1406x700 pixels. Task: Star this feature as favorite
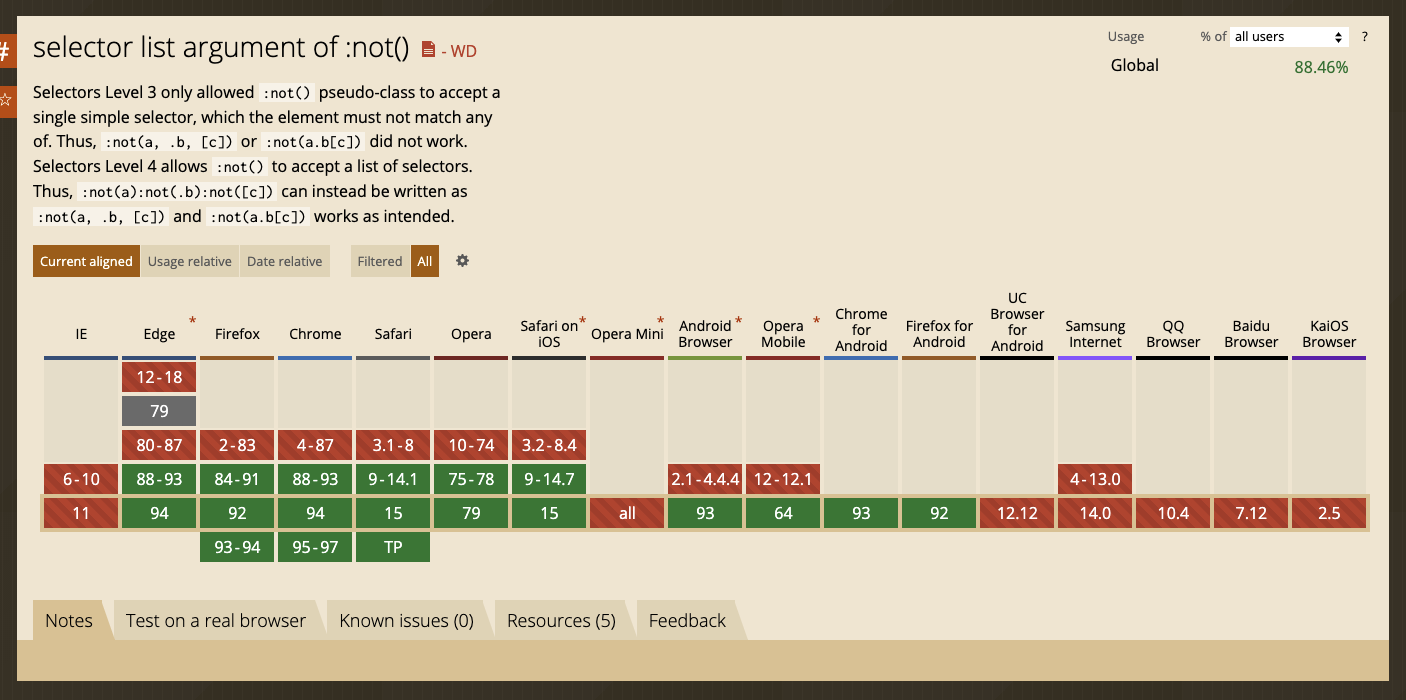(6, 100)
